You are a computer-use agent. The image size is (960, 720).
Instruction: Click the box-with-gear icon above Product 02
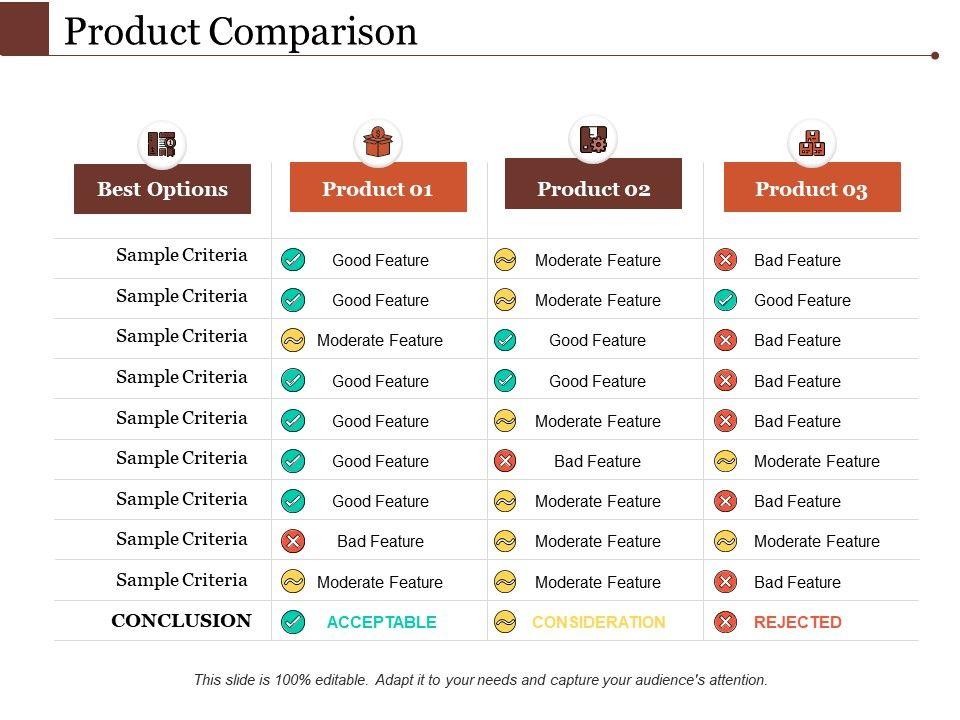(593, 140)
